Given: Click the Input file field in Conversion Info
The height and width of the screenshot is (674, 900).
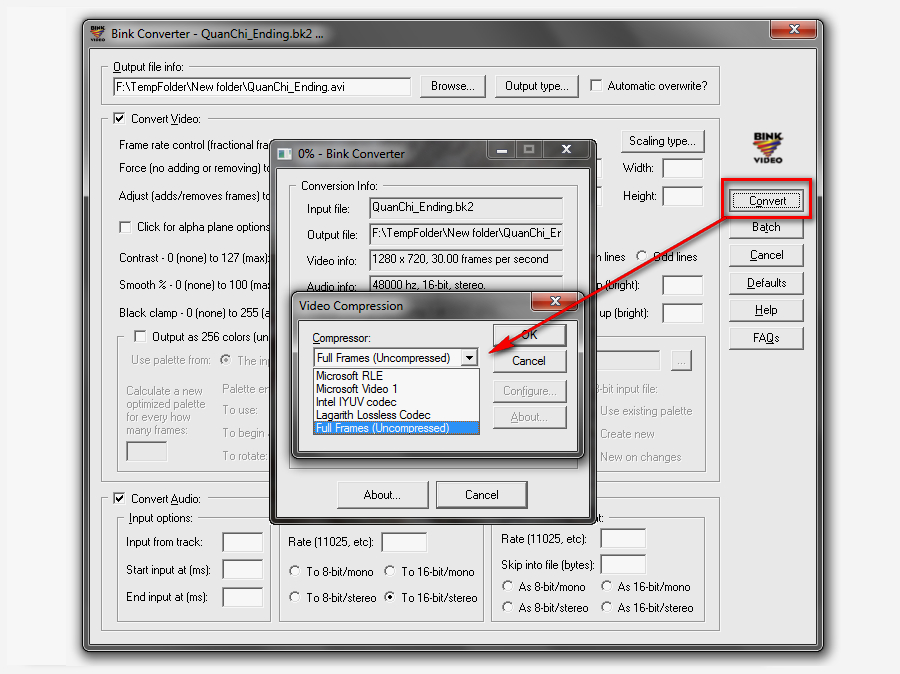Looking at the screenshot, I should 466,207.
